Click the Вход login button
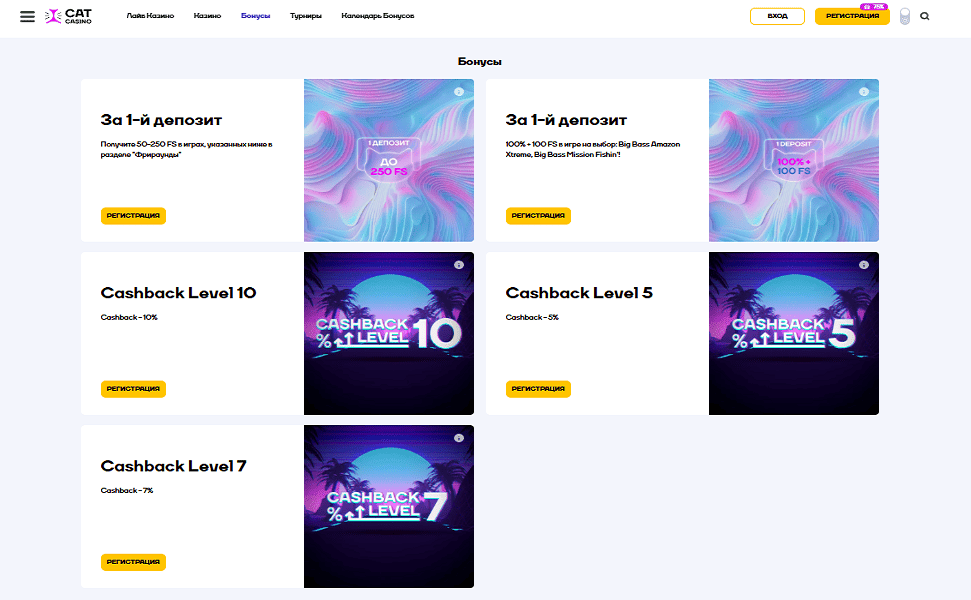971x600 pixels. coord(777,16)
